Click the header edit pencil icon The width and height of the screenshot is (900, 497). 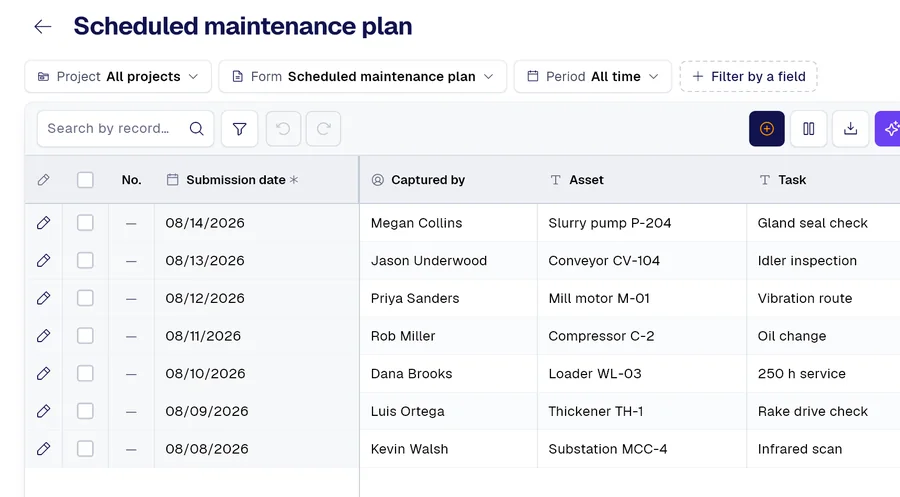(x=44, y=180)
